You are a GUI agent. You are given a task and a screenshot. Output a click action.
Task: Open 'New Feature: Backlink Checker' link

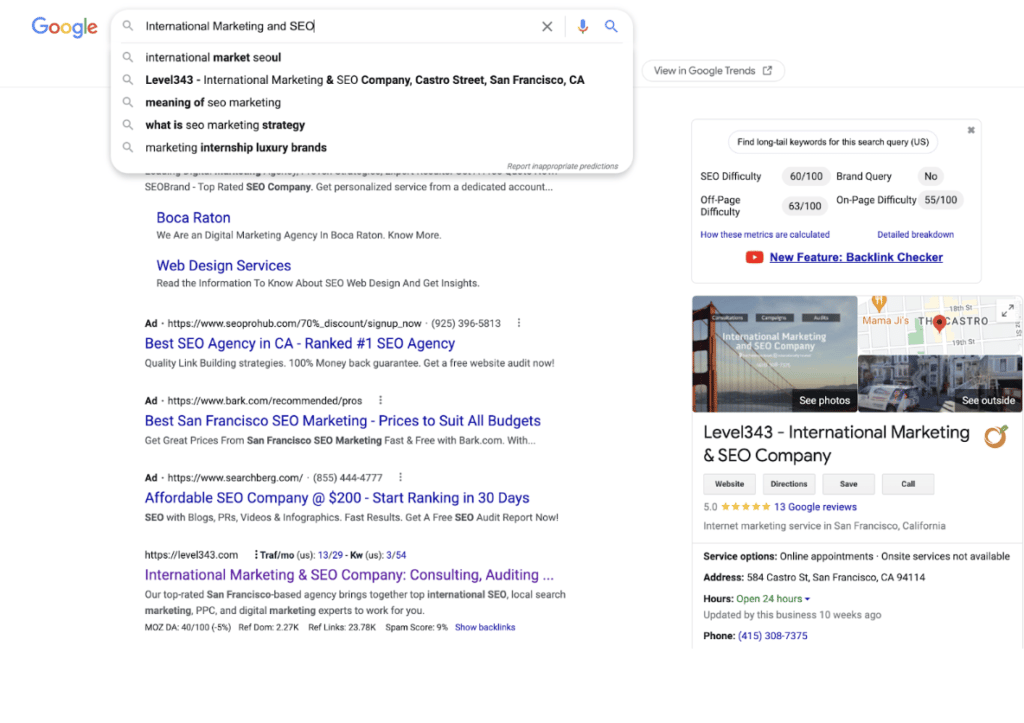tap(856, 257)
